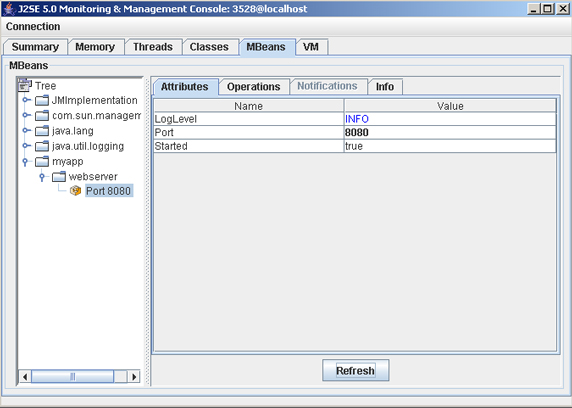Click the tree horizontal scrollbar thumb
Viewport: 572px width, 408px height.
coord(73,377)
